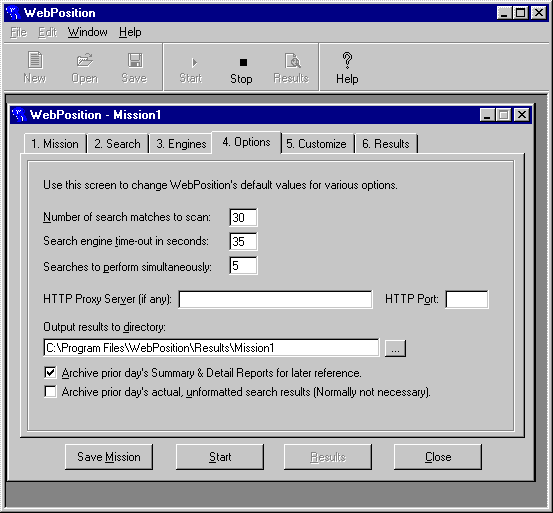The height and width of the screenshot is (513, 553).
Task: Click the bottom Results button
Action: point(328,457)
